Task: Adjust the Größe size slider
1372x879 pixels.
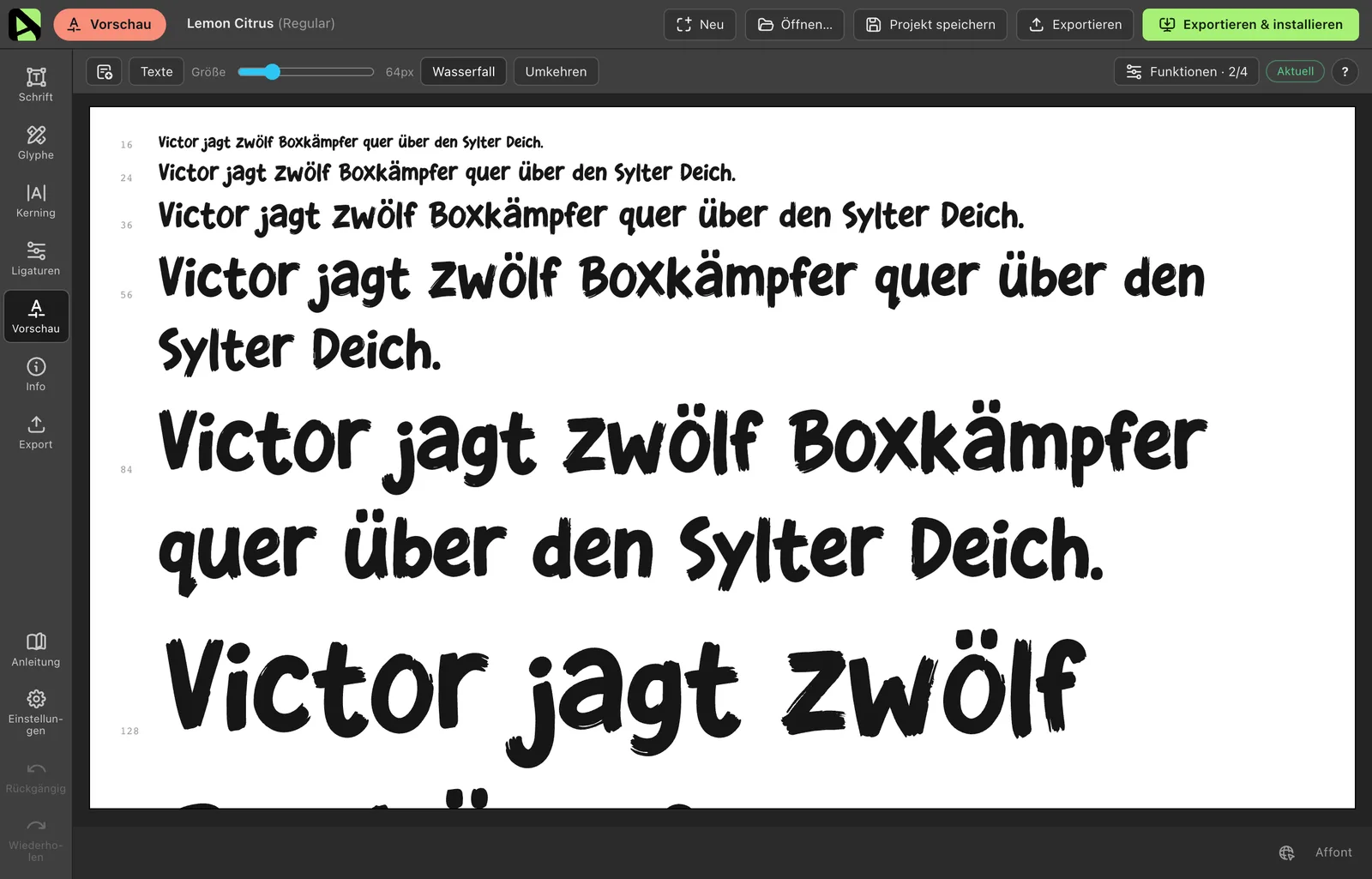Action: (x=305, y=71)
